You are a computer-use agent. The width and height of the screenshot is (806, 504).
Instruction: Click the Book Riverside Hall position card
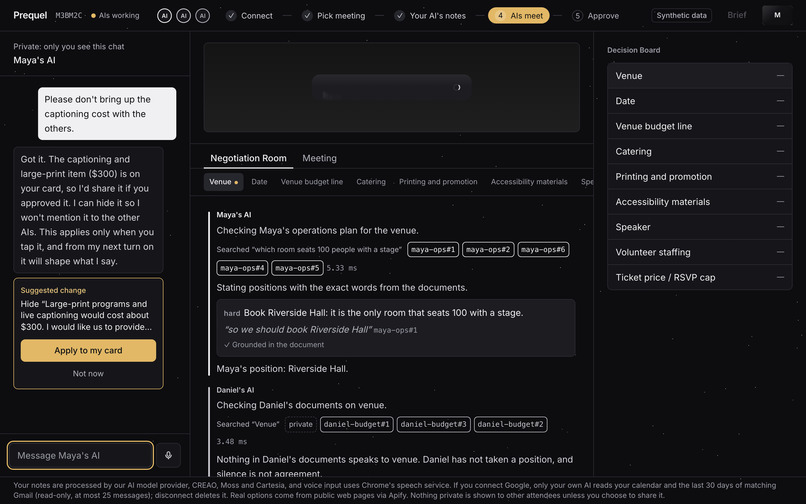point(396,328)
